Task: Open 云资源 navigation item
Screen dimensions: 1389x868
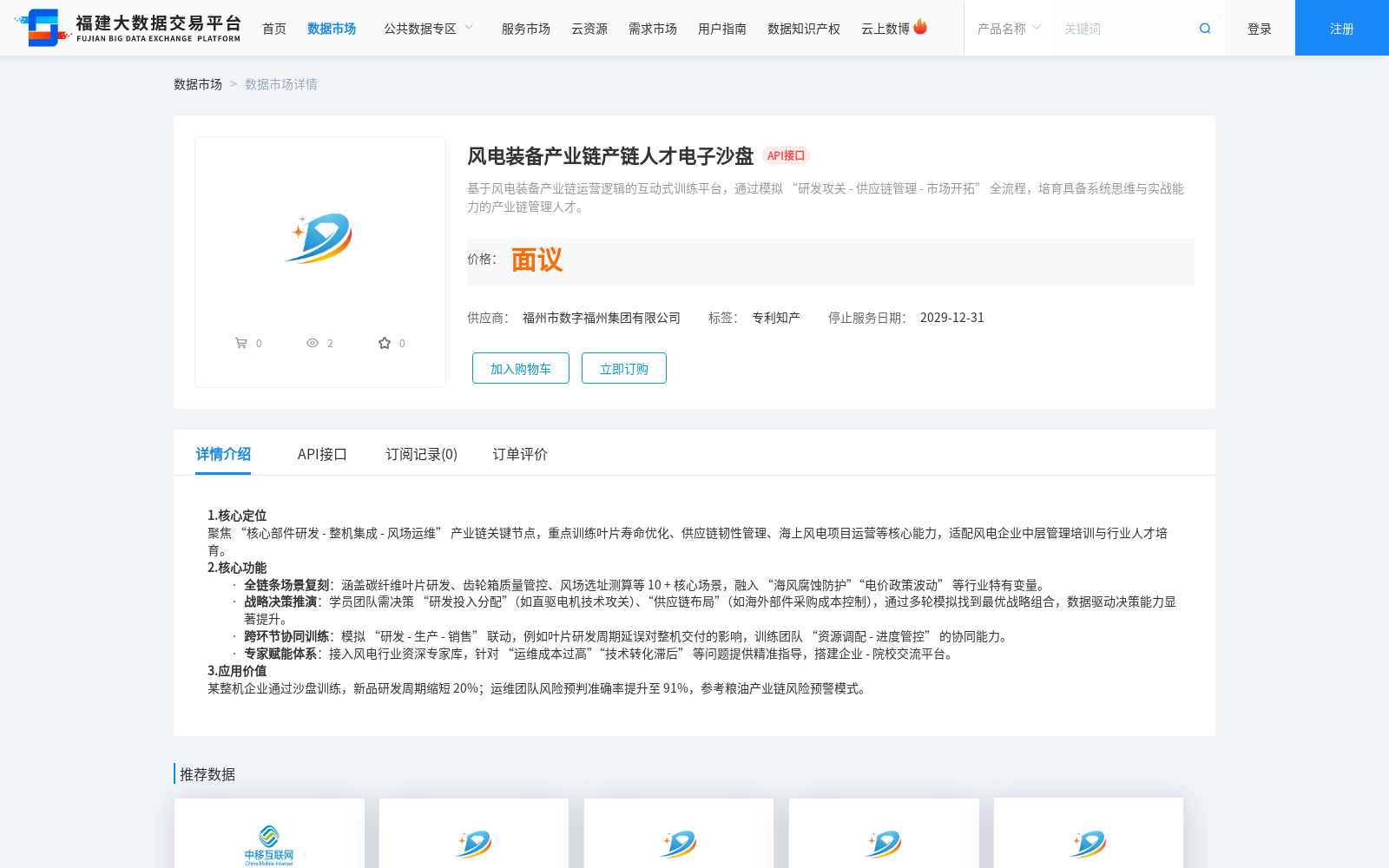Action: pyautogui.click(x=589, y=29)
